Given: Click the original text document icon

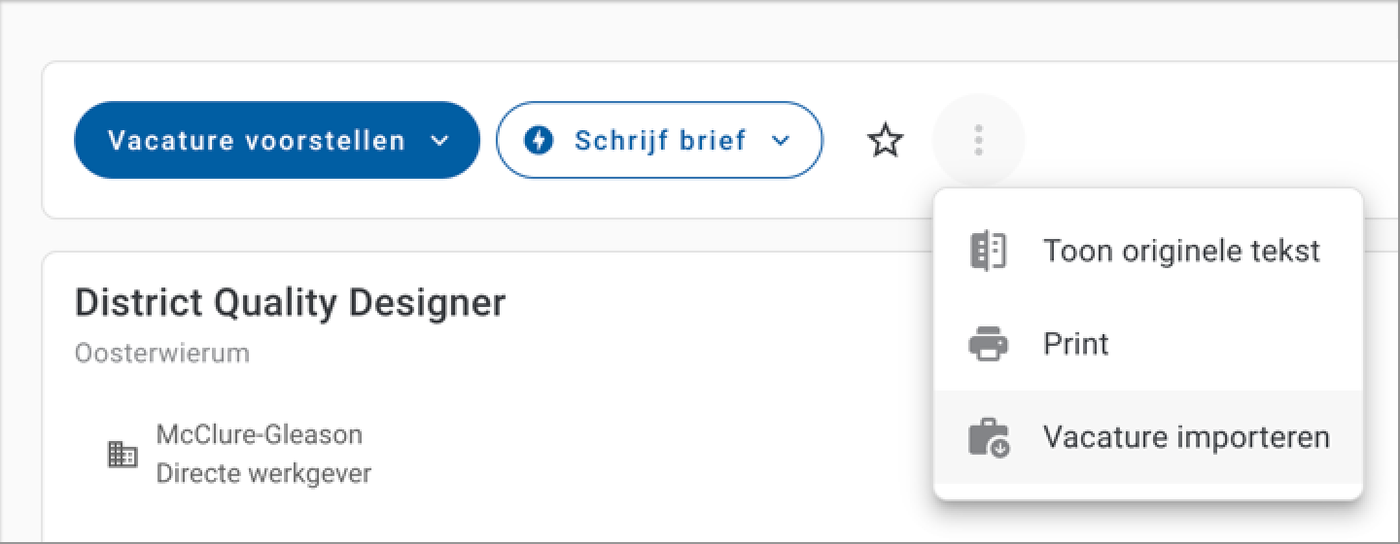Looking at the screenshot, I should 989,250.
